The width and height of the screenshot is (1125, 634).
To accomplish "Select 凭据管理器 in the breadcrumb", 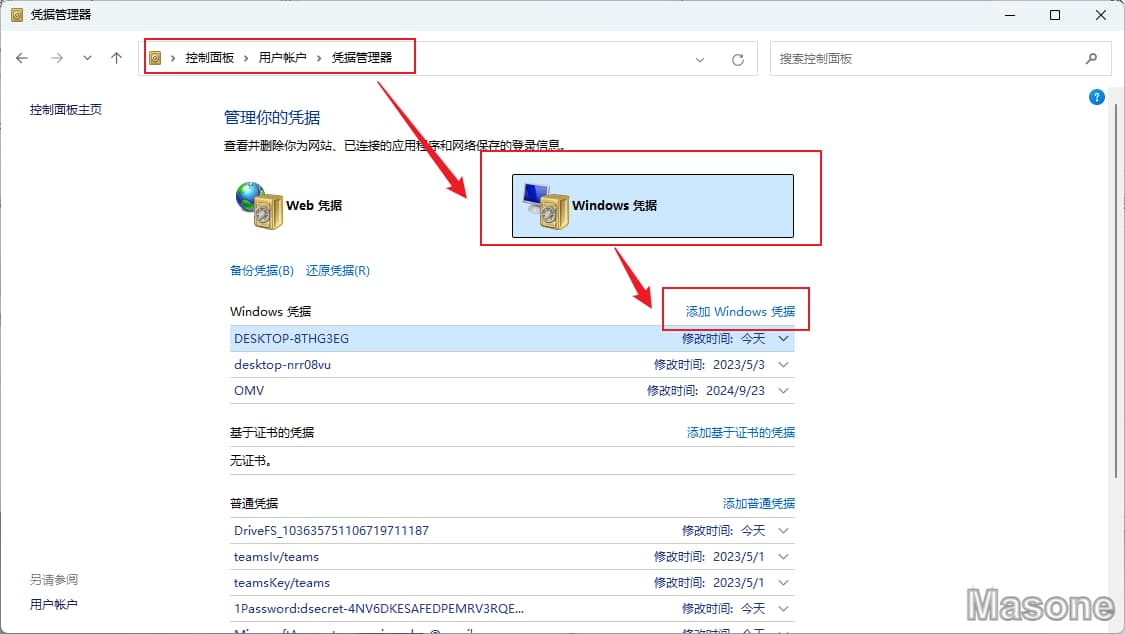I will 362,57.
